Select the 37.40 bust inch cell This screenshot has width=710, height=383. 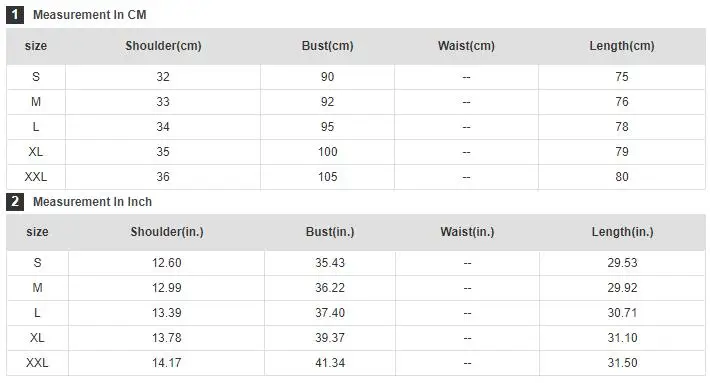(330, 313)
